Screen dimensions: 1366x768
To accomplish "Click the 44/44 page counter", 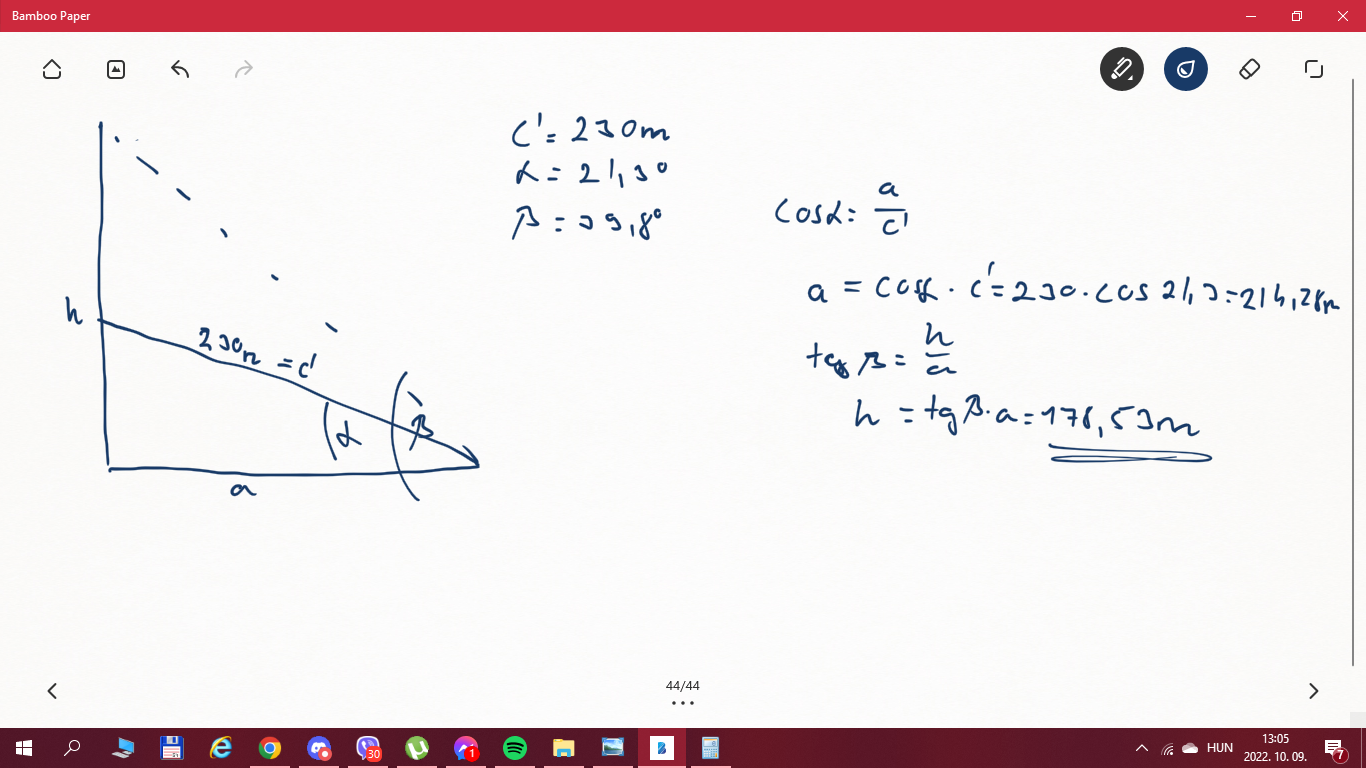I will pos(683,686).
